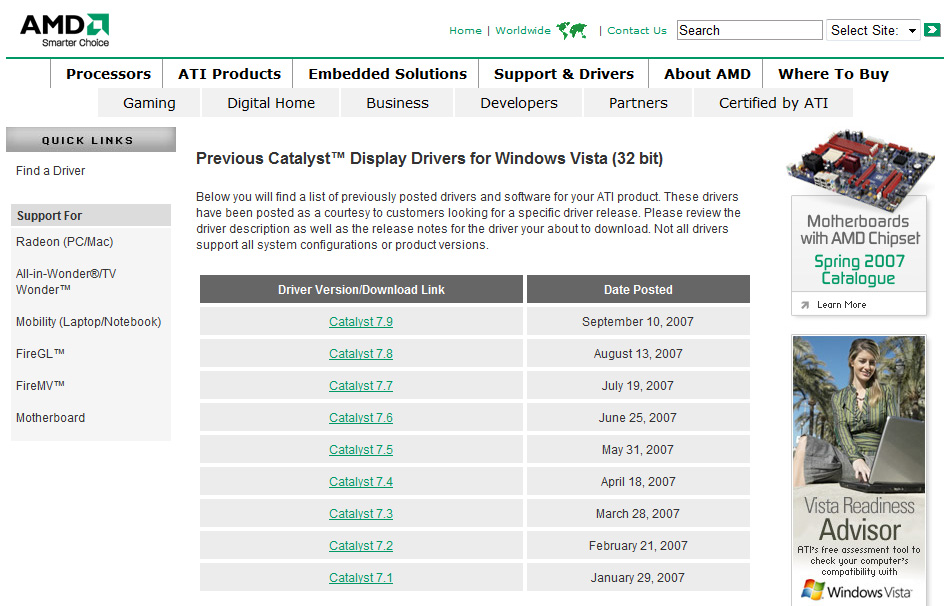
Task: Open the About AMD menu
Action: tap(707, 74)
